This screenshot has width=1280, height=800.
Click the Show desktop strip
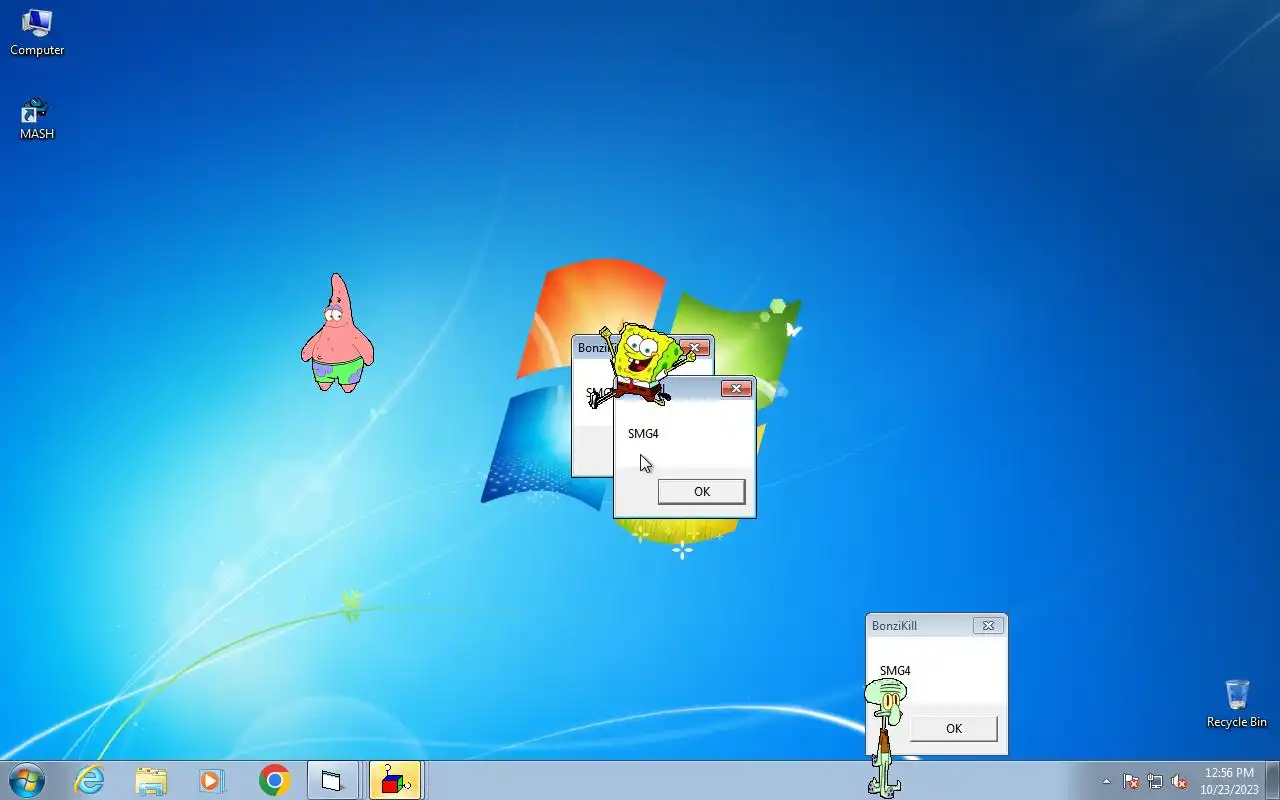click(x=1272, y=780)
